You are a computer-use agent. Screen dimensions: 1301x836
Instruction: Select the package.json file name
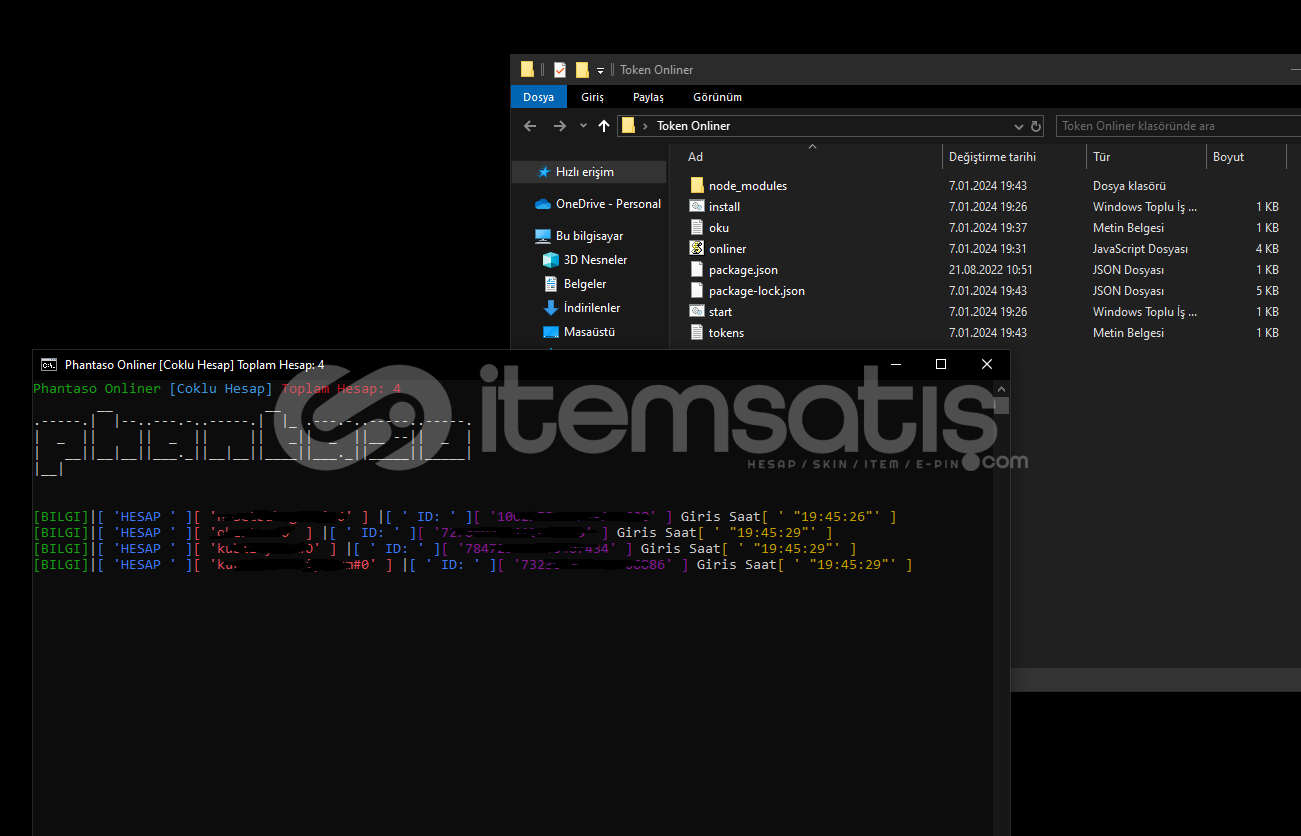click(743, 270)
